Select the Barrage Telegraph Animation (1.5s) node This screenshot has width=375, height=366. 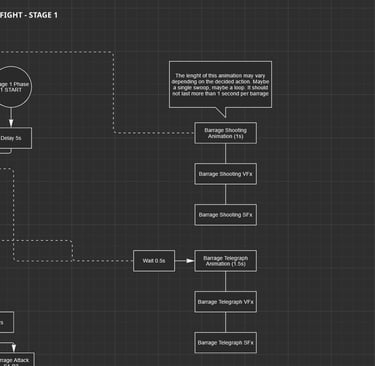[225, 261]
